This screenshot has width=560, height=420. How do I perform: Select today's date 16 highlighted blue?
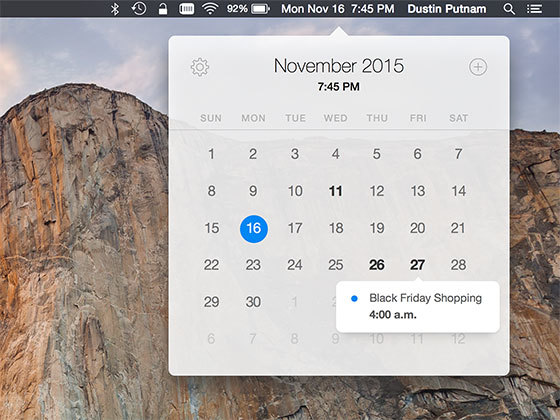coord(254,229)
